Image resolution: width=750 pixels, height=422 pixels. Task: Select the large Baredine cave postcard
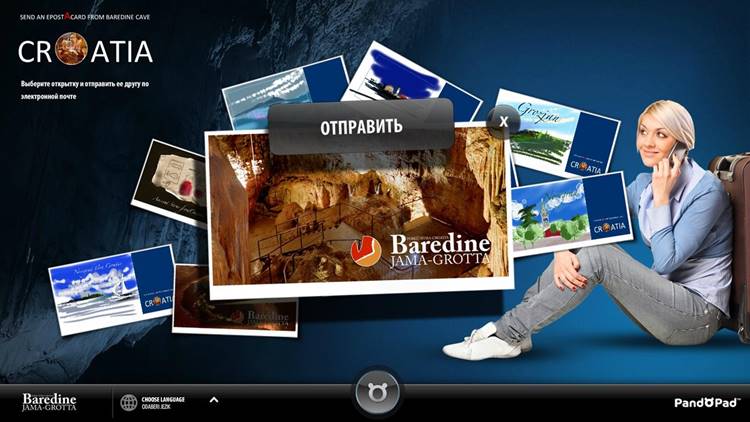pyautogui.click(x=359, y=211)
